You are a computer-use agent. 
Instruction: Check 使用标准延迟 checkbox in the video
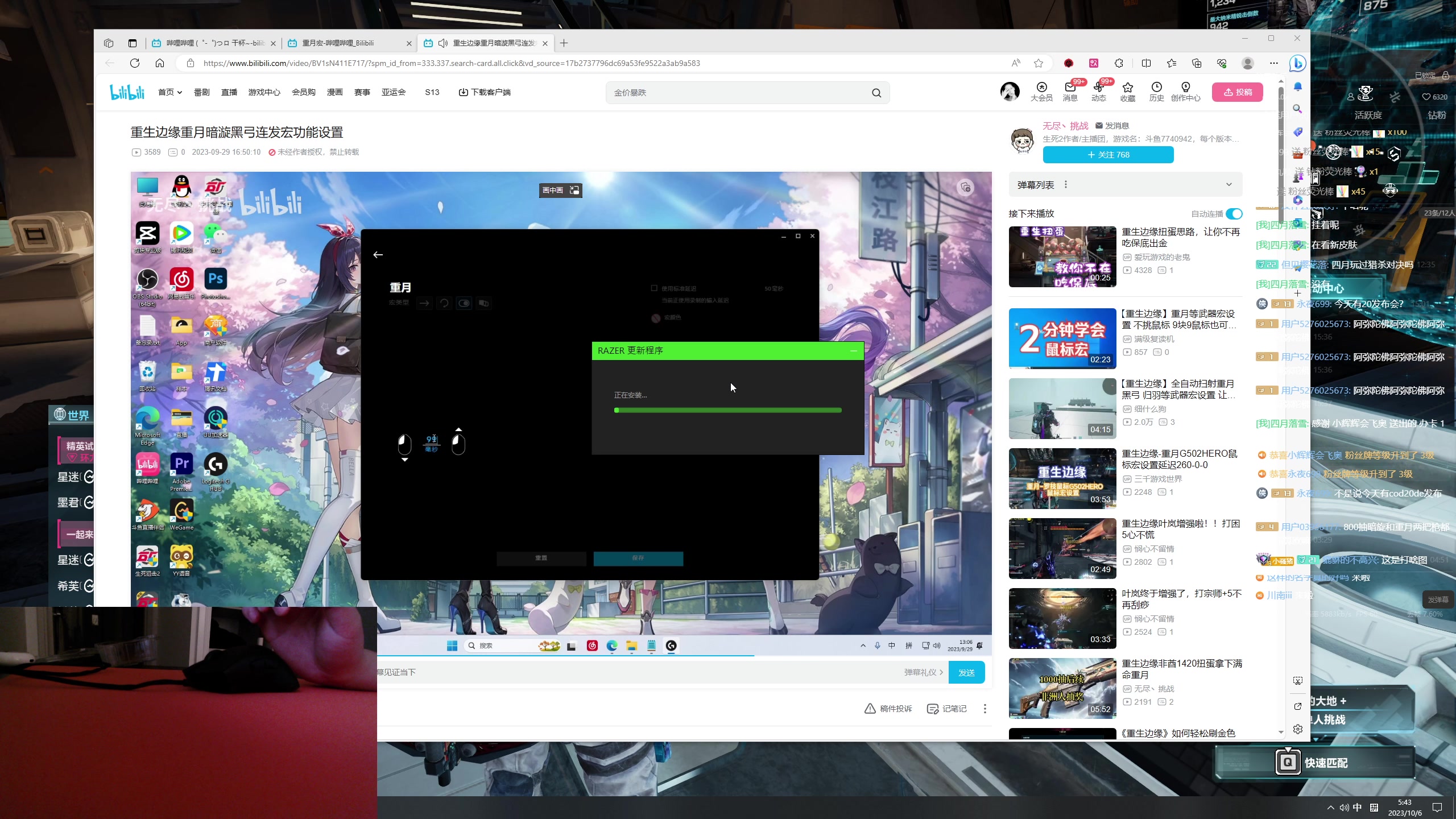click(654, 288)
